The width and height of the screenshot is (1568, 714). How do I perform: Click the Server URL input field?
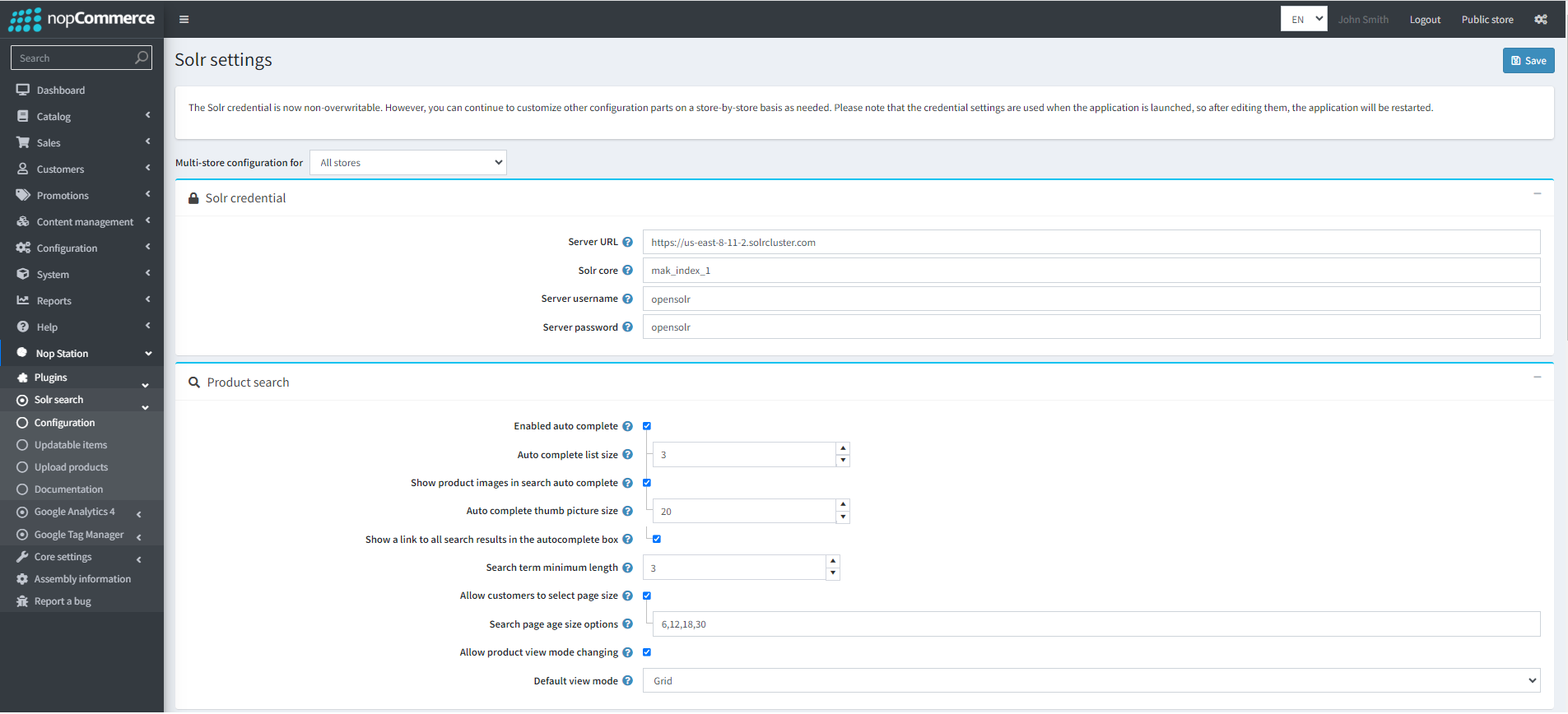click(x=1091, y=242)
